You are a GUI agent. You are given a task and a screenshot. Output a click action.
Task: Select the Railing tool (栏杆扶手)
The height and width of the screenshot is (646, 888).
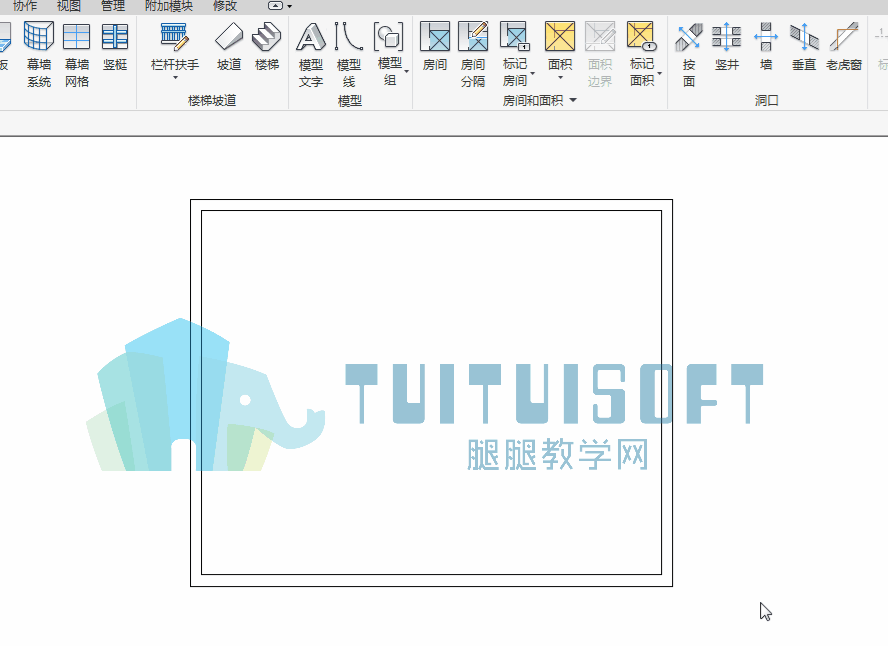coord(174,46)
